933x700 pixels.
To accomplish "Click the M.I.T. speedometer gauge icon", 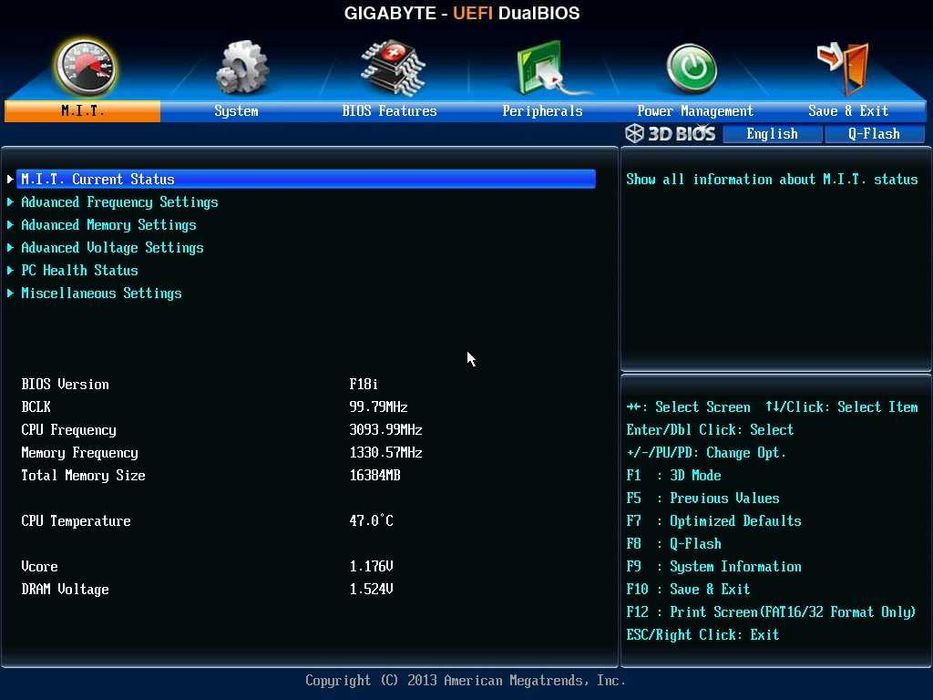I will click(86, 67).
